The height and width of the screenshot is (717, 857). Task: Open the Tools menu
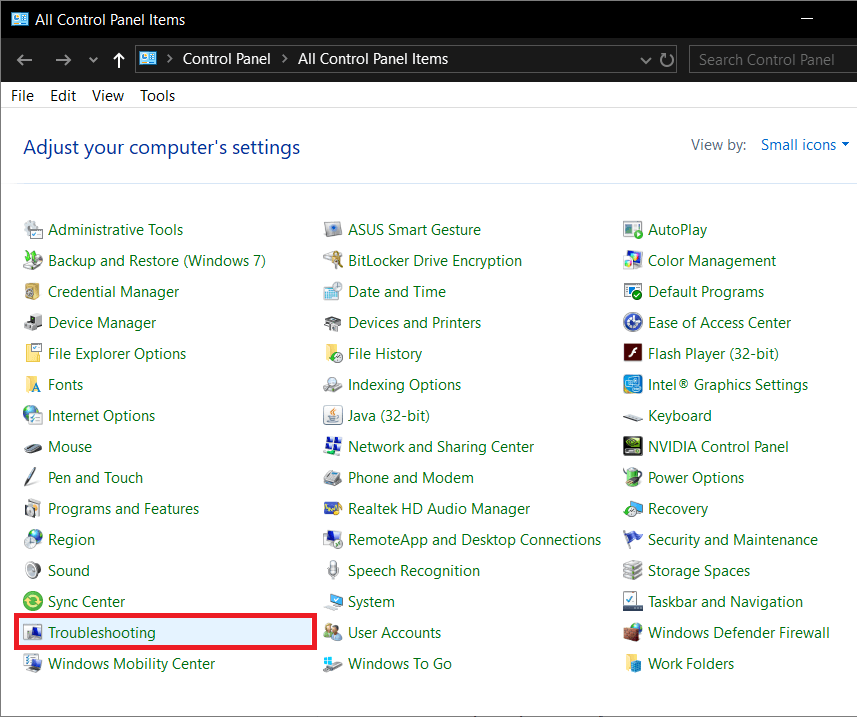click(x=157, y=96)
